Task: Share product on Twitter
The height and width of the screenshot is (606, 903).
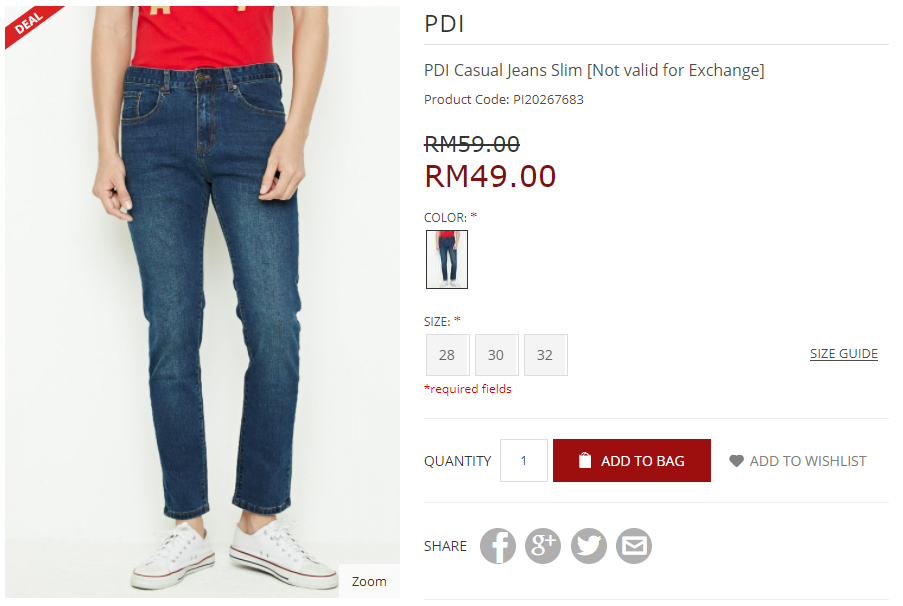Action: (589, 546)
